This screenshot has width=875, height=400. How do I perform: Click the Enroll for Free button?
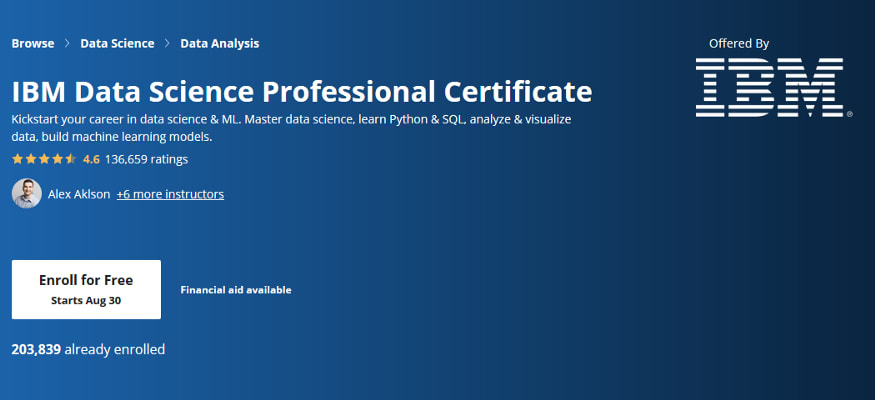(x=86, y=290)
